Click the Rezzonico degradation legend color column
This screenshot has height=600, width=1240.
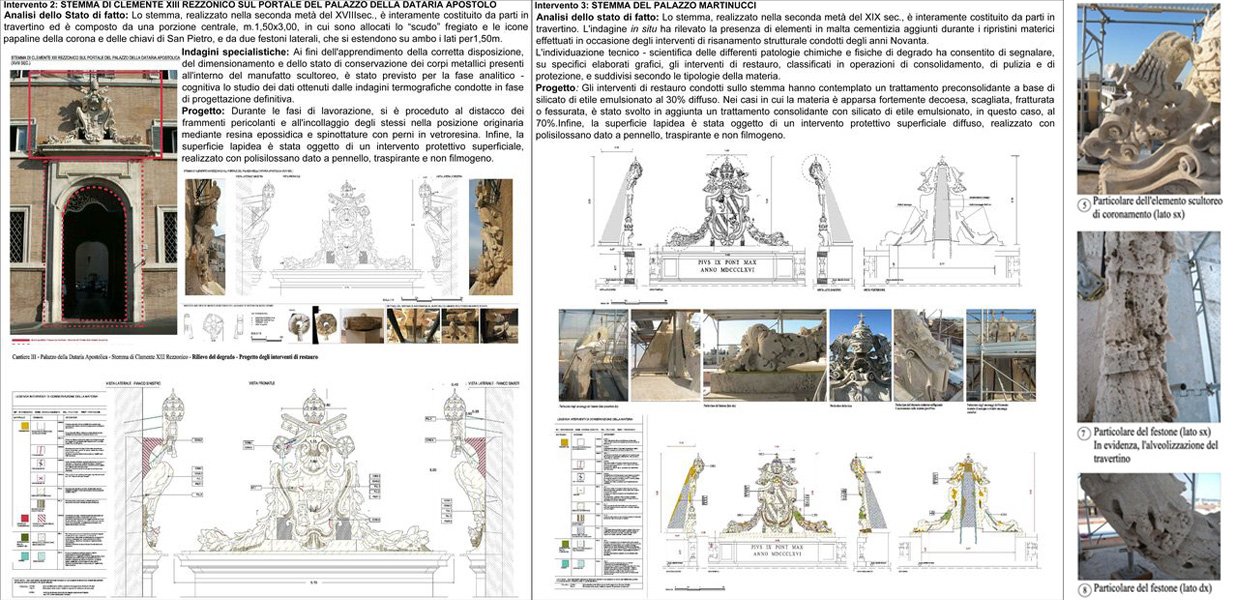(25, 490)
